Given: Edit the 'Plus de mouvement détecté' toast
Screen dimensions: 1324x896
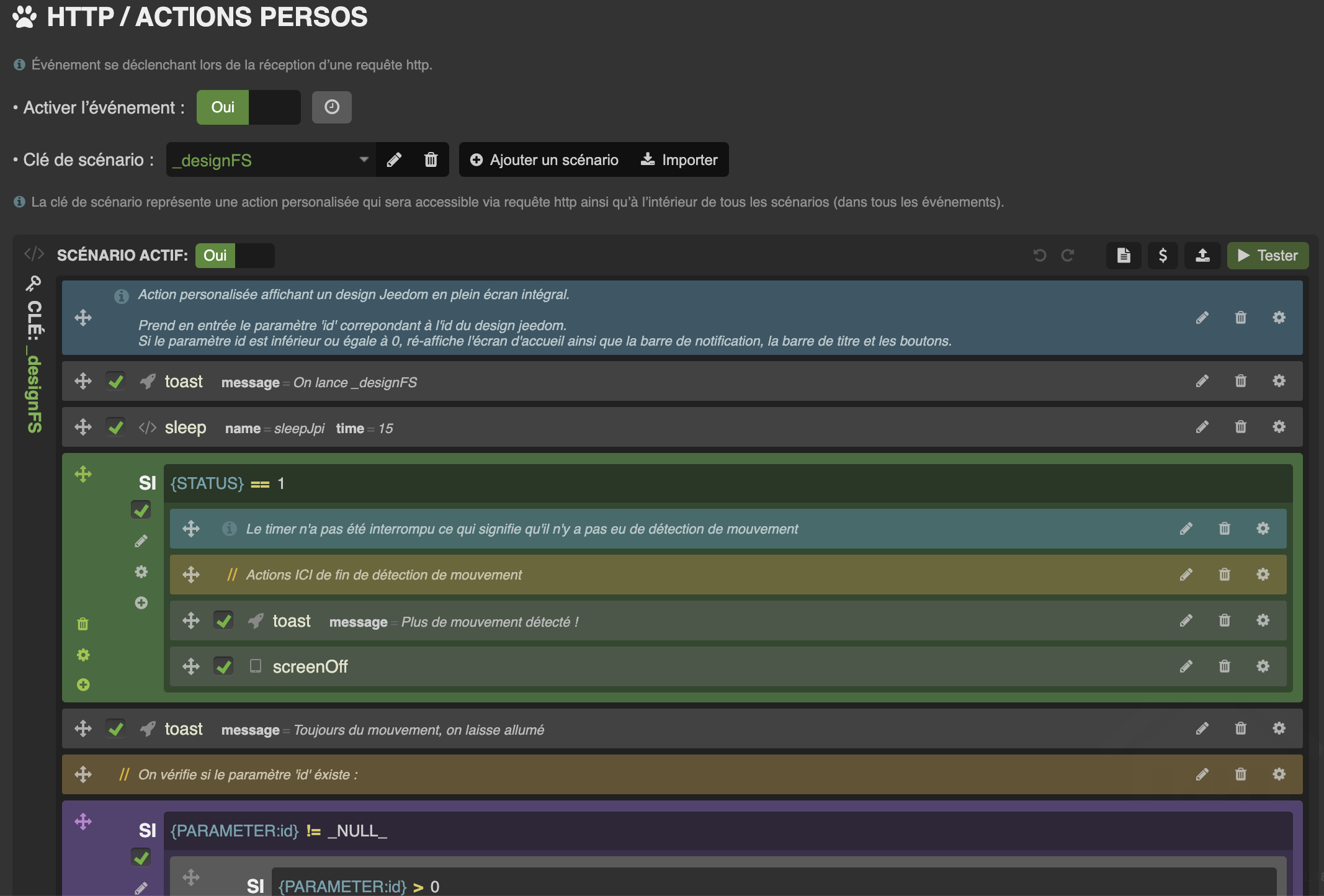Looking at the screenshot, I should click(1186, 620).
